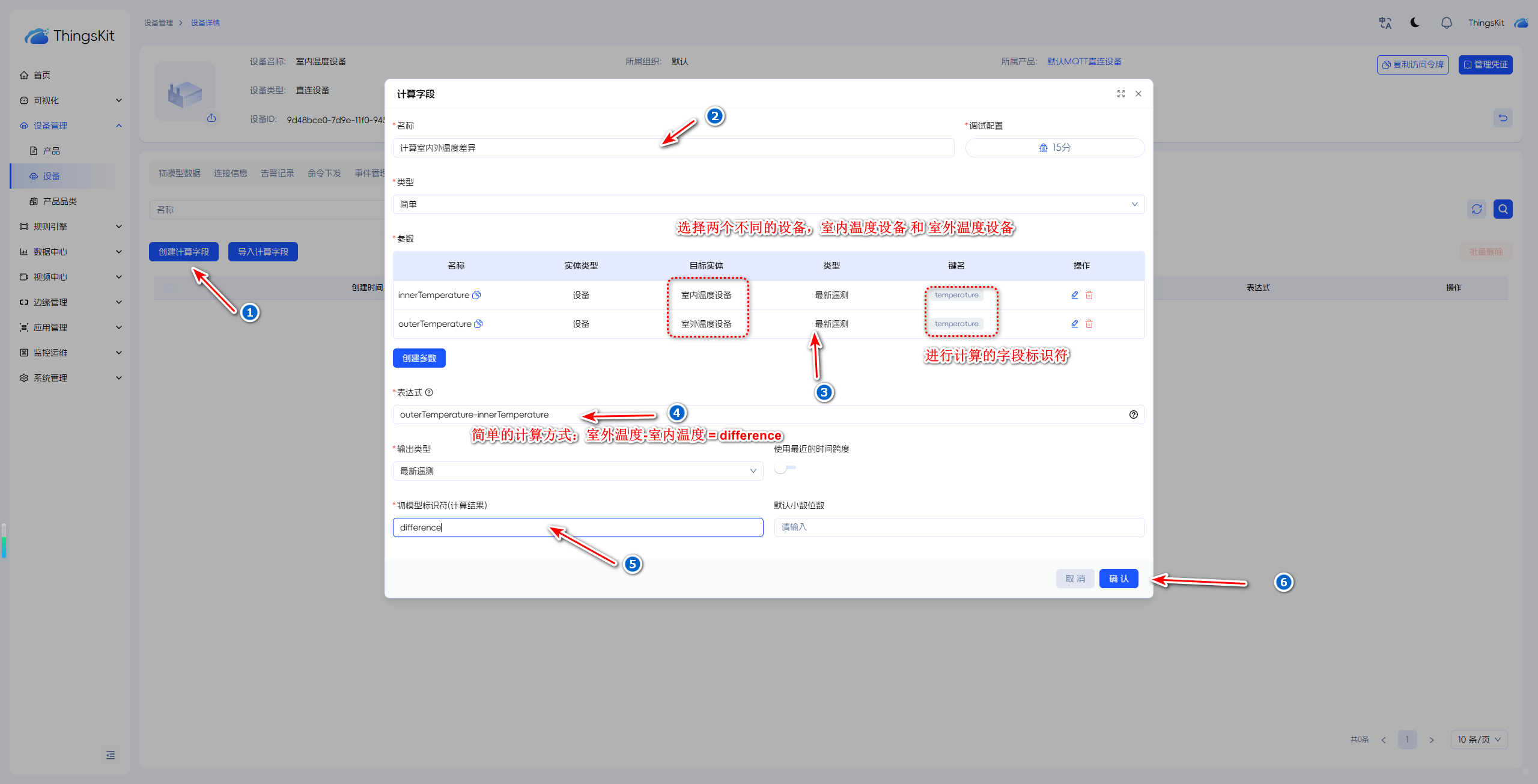Collapse sidebar menu icon at bottom

click(111, 755)
